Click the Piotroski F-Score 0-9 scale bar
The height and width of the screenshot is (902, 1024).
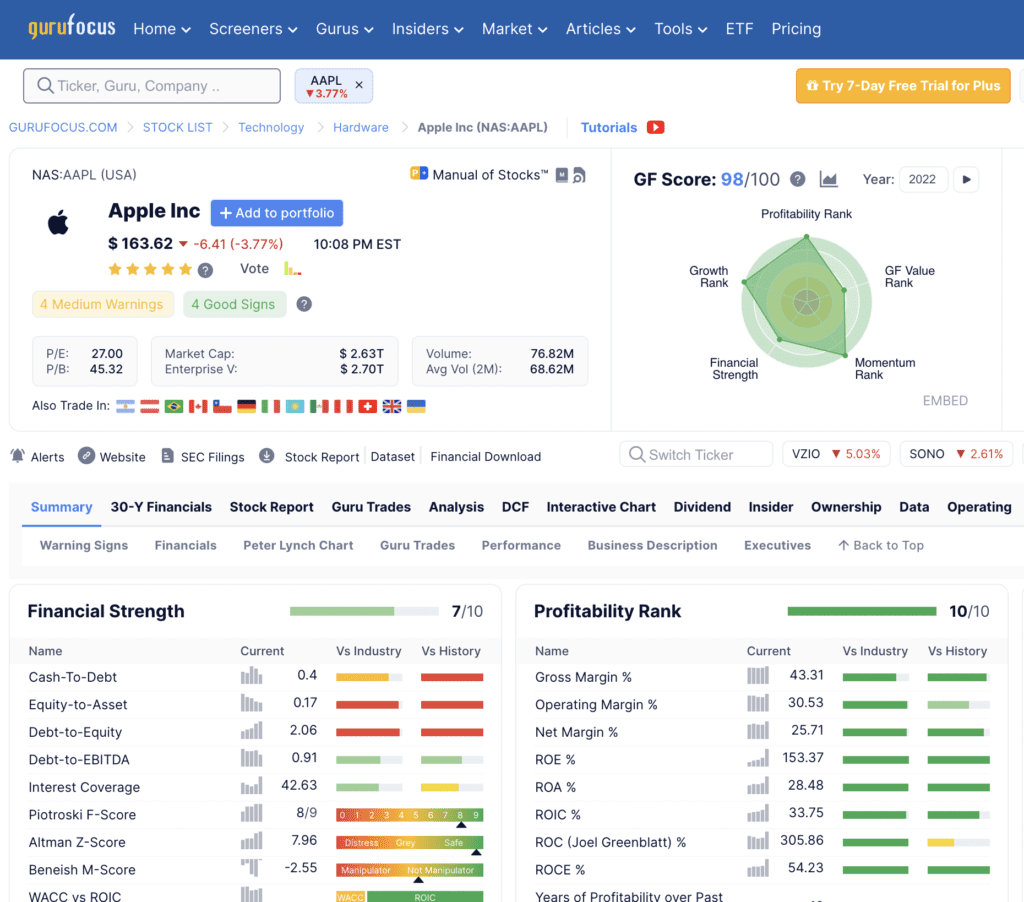(409, 815)
